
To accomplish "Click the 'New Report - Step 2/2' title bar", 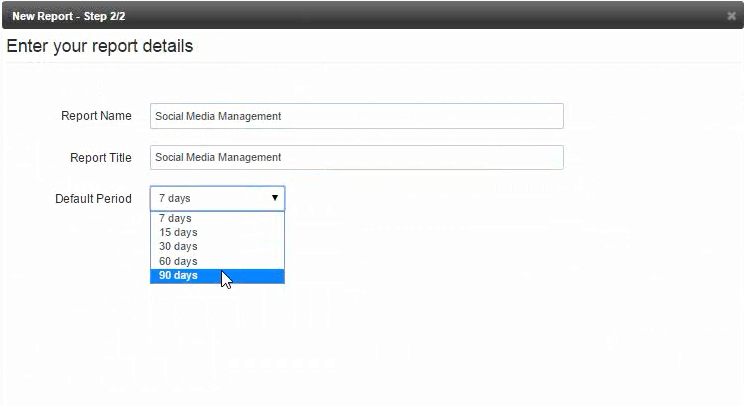I will click(x=69, y=16).
